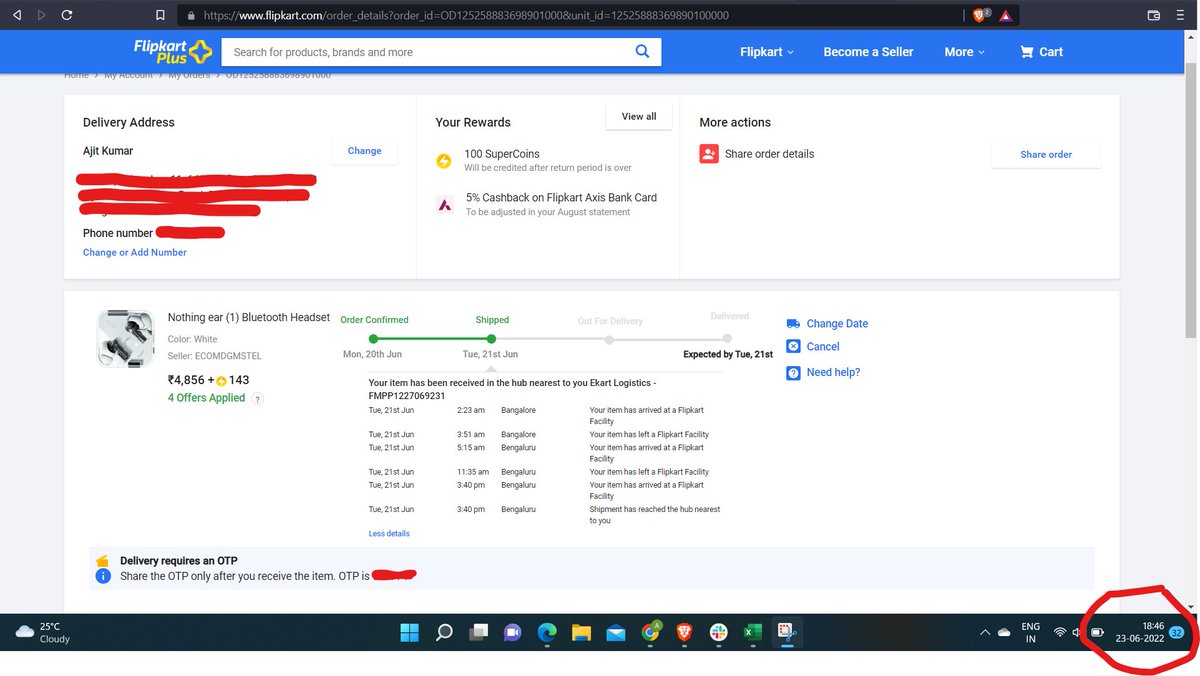Click the share order details icon

(x=709, y=154)
